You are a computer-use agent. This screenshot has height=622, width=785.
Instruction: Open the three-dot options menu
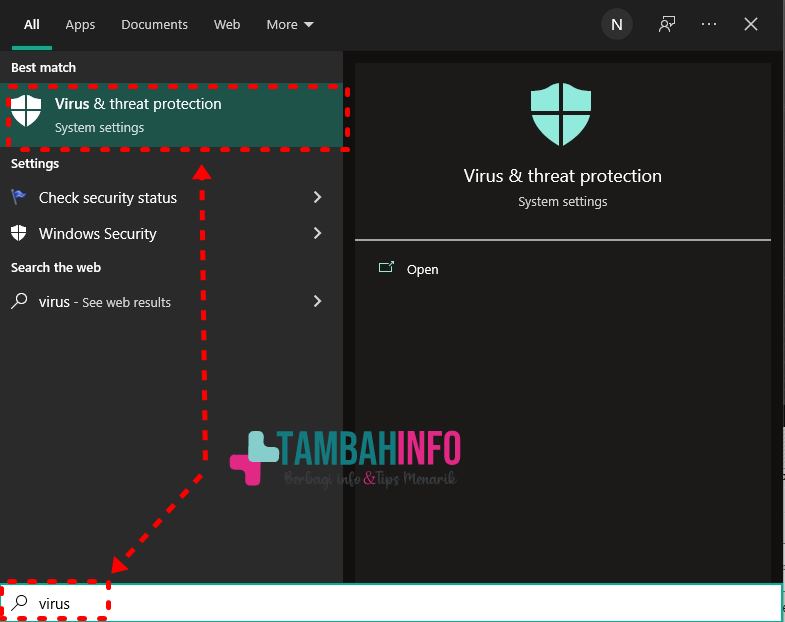pos(709,24)
